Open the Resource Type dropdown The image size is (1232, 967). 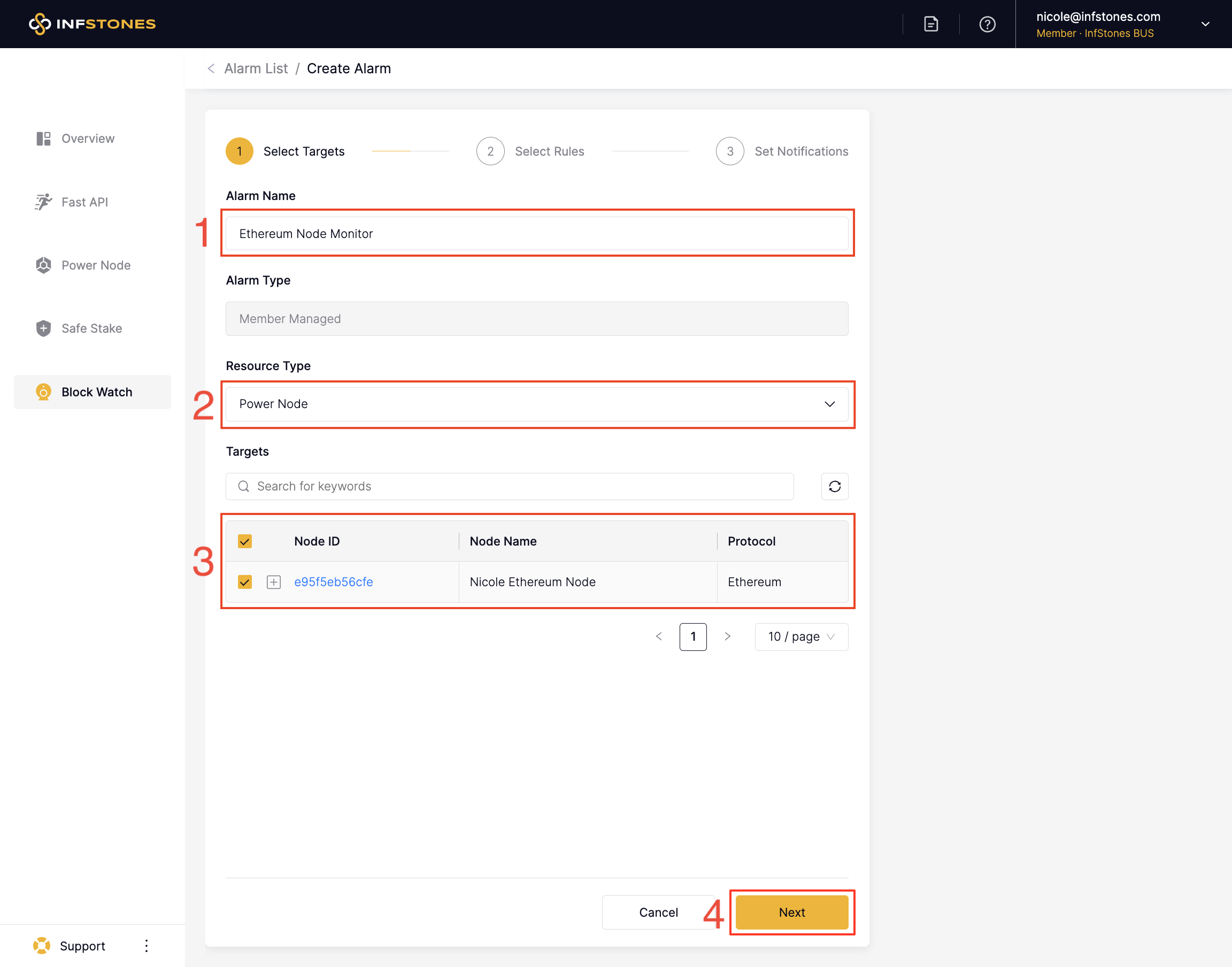pos(536,404)
